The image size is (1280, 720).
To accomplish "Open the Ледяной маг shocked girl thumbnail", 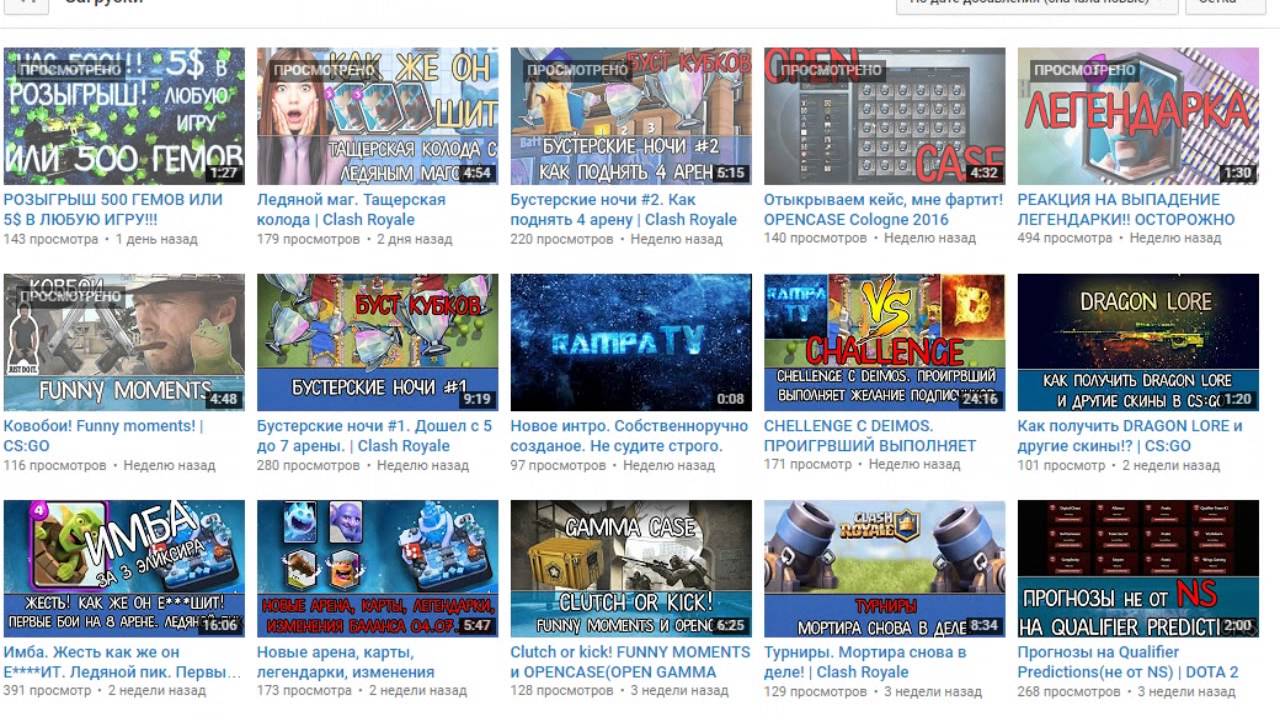I will [377, 116].
